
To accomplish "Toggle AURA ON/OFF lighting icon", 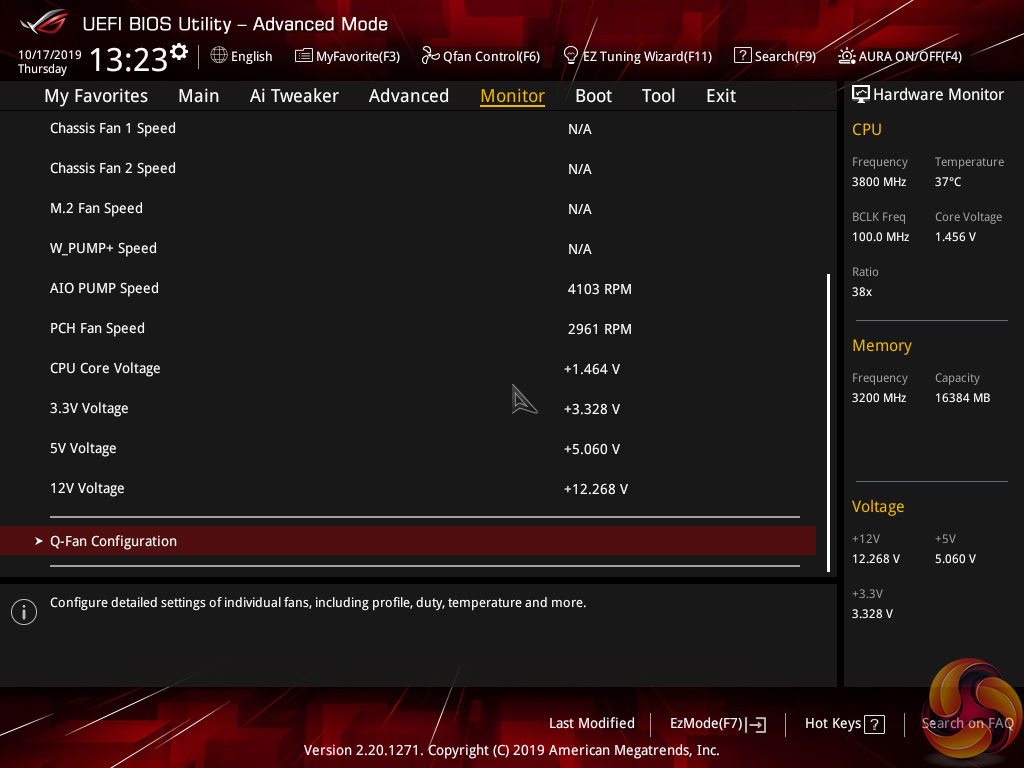I will pos(846,56).
